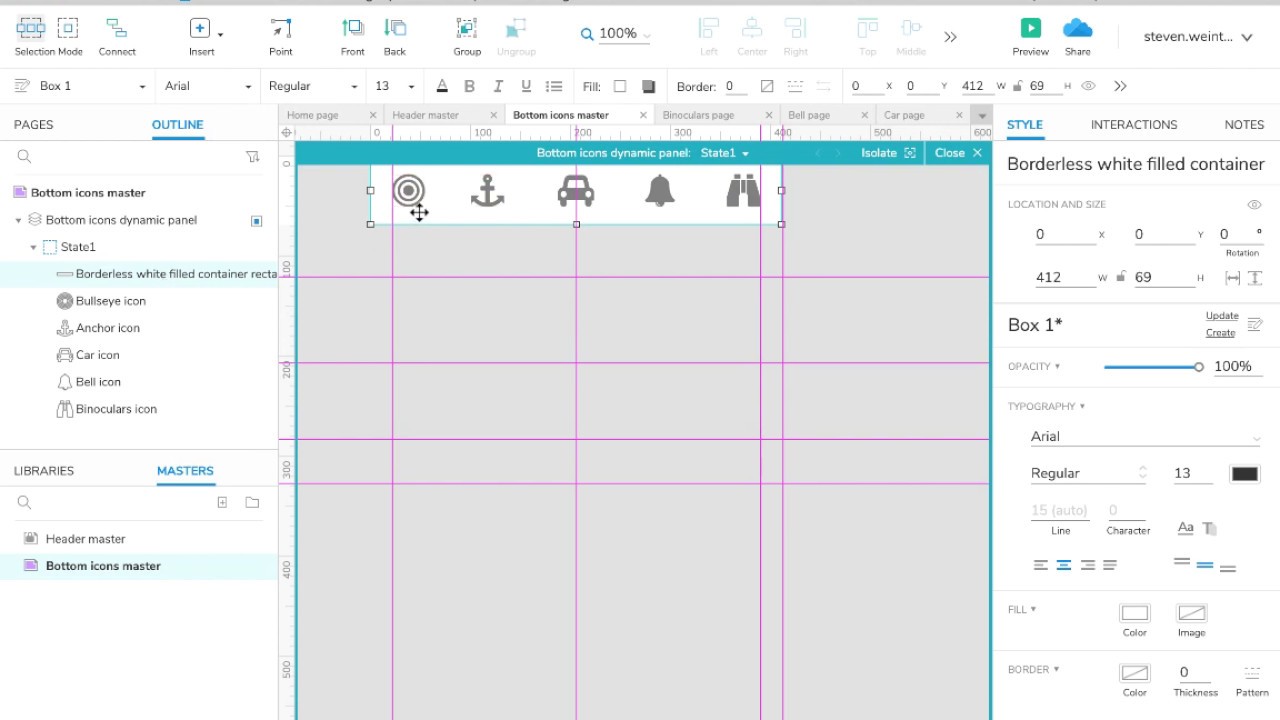Viewport: 1280px width, 720px height.
Task: Toggle aspect ratio lock in toolbar
Action: click(1018, 86)
